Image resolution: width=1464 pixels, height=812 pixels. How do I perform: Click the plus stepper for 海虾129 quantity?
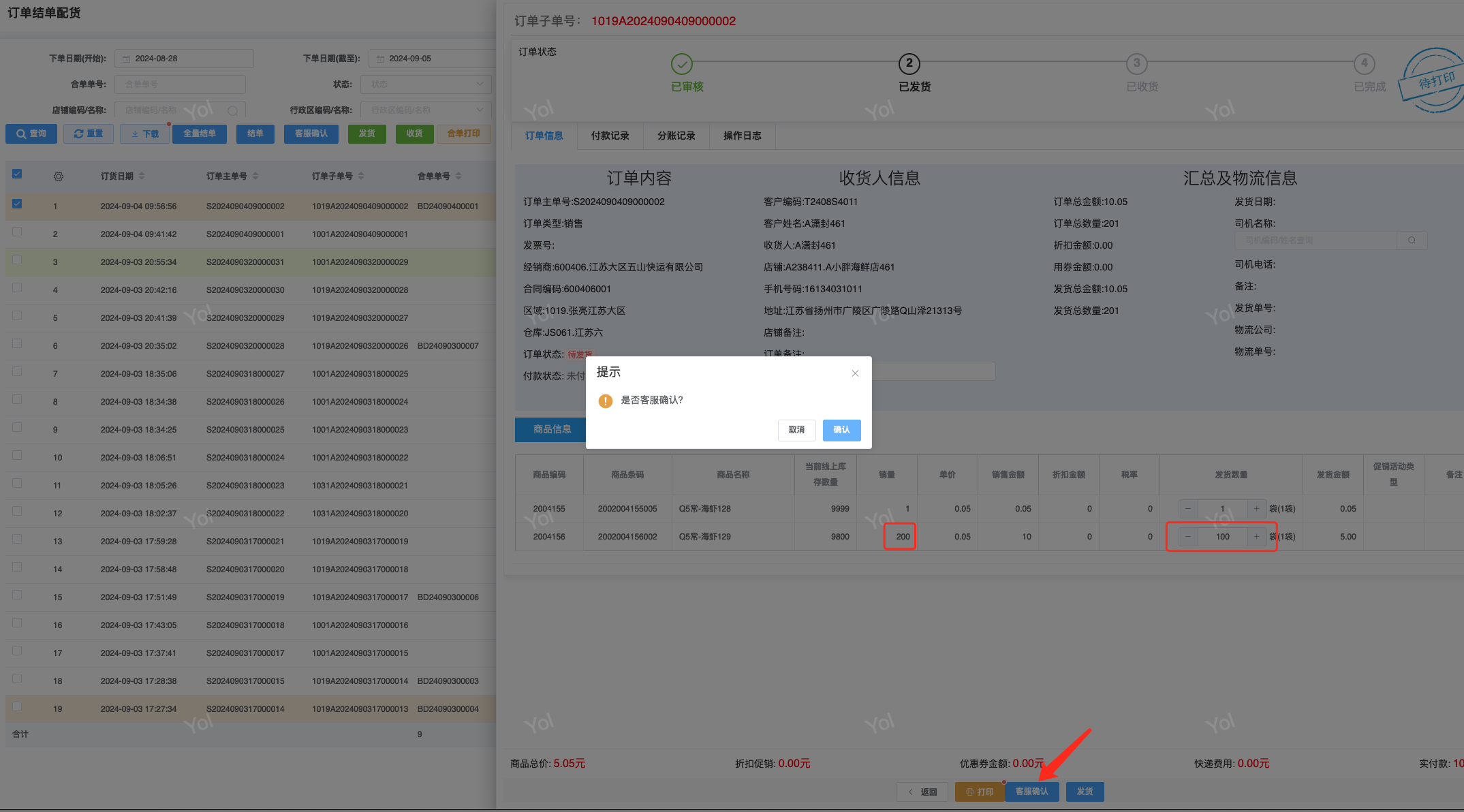[x=1256, y=537]
